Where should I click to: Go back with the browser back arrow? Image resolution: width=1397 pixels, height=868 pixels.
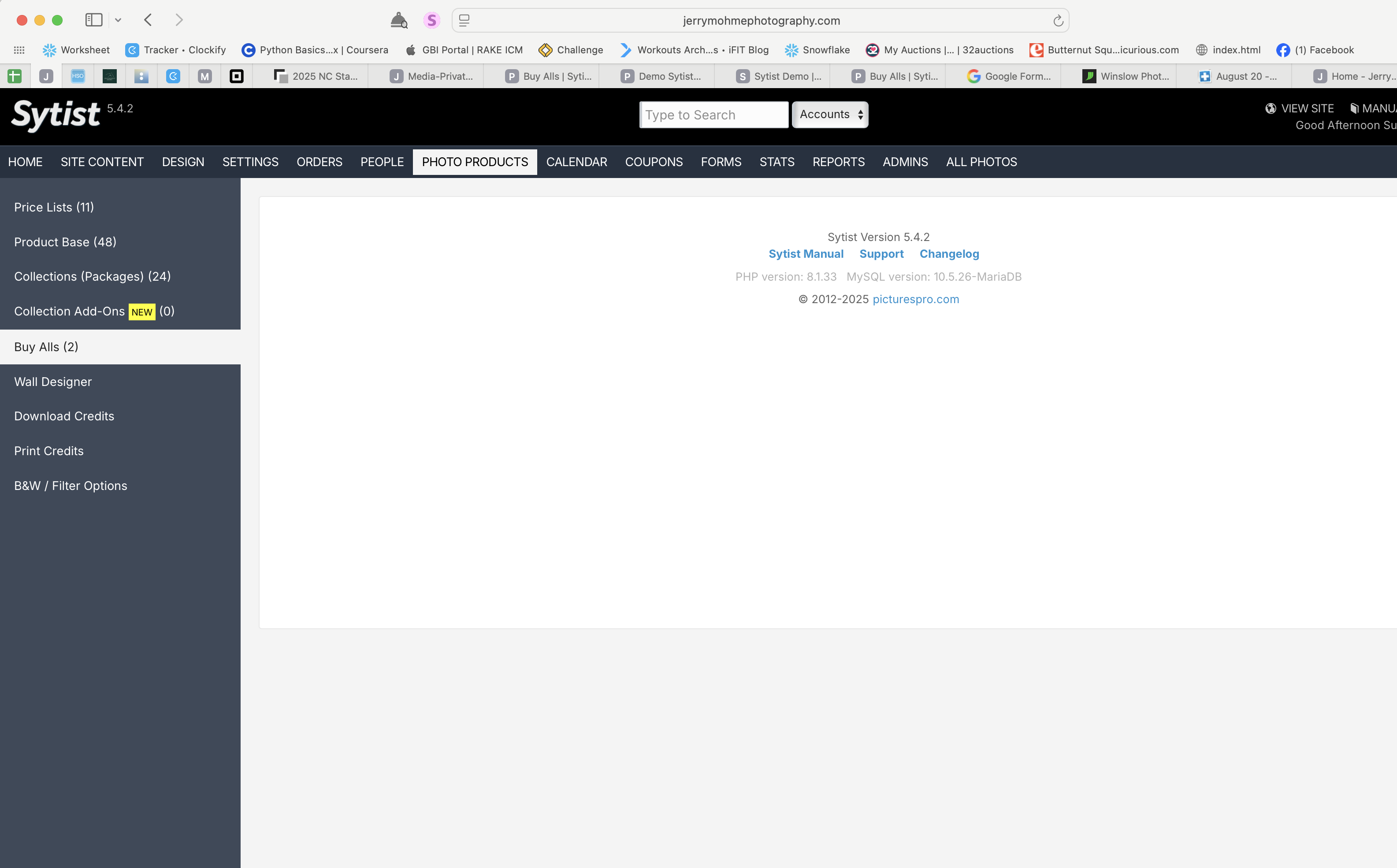pyautogui.click(x=148, y=20)
